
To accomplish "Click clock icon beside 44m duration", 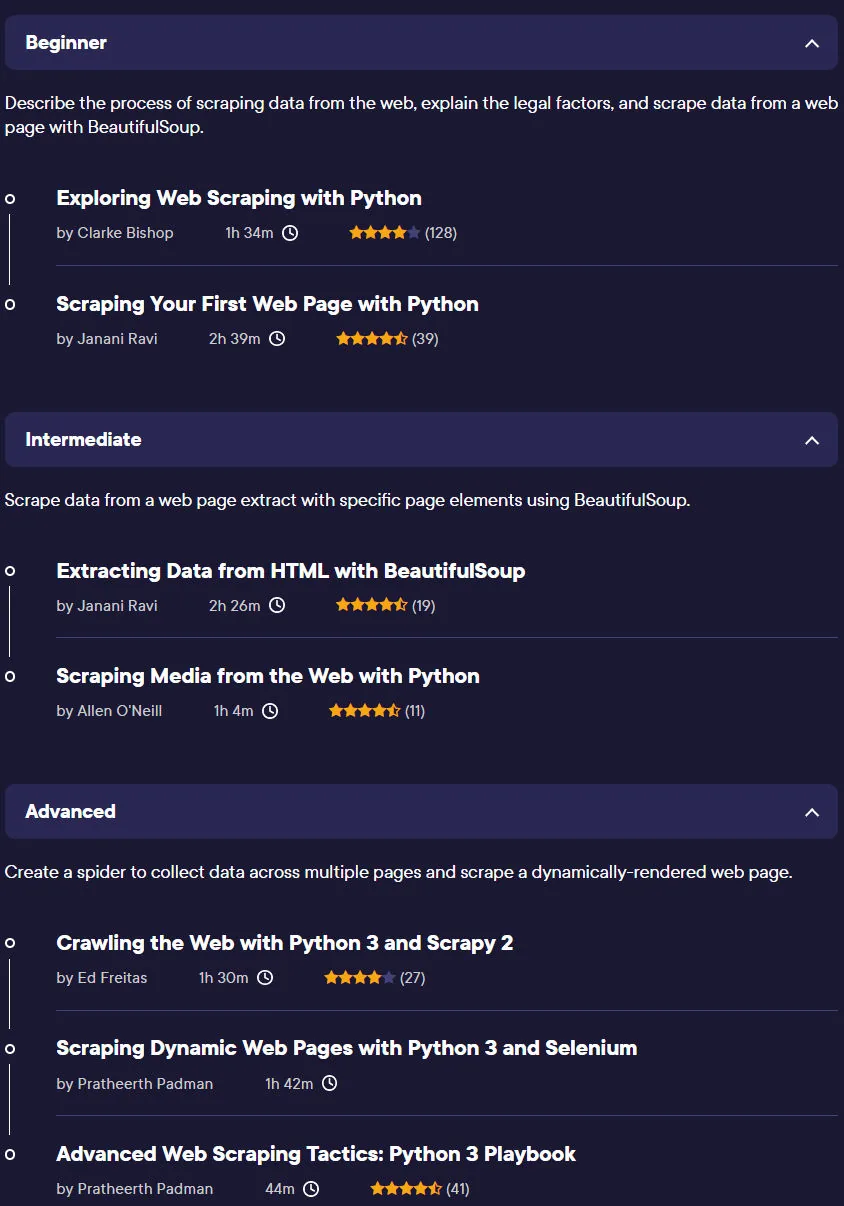I will pyautogui.click(x=311, y=1189).
